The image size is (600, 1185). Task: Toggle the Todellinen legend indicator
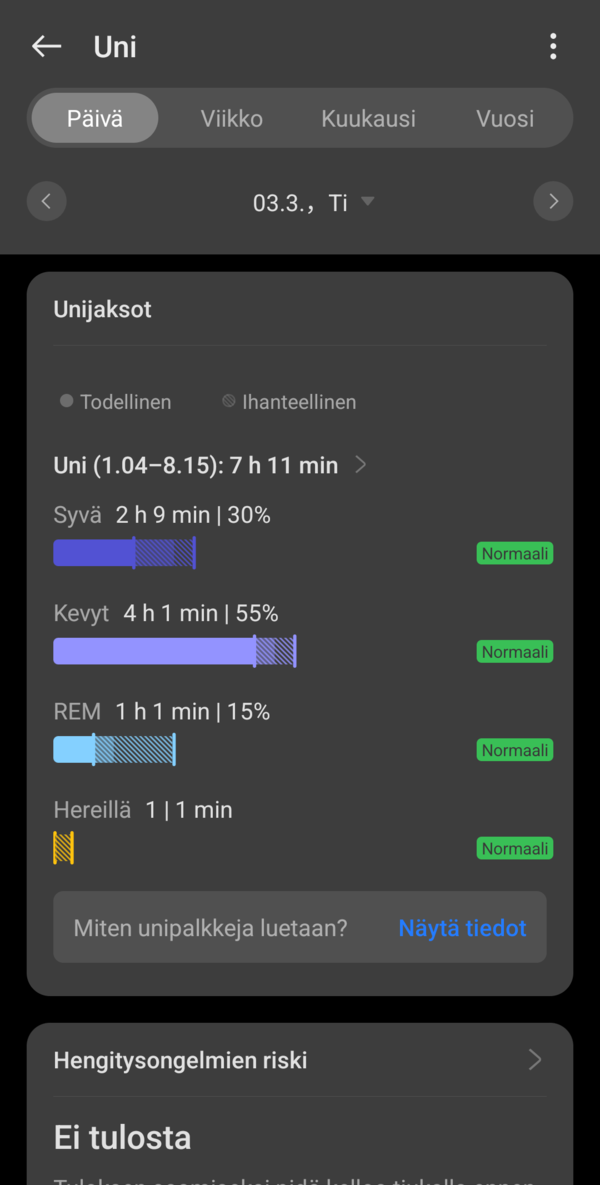click(66, 401)
